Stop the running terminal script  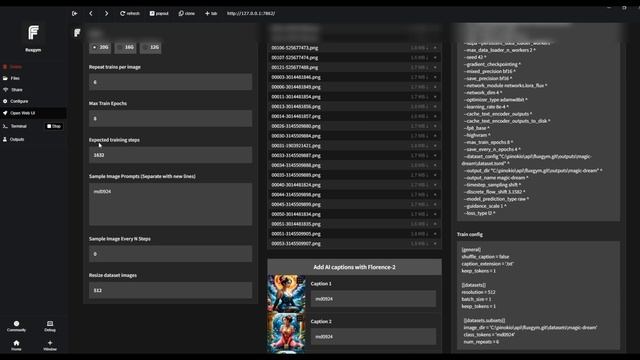54,126
